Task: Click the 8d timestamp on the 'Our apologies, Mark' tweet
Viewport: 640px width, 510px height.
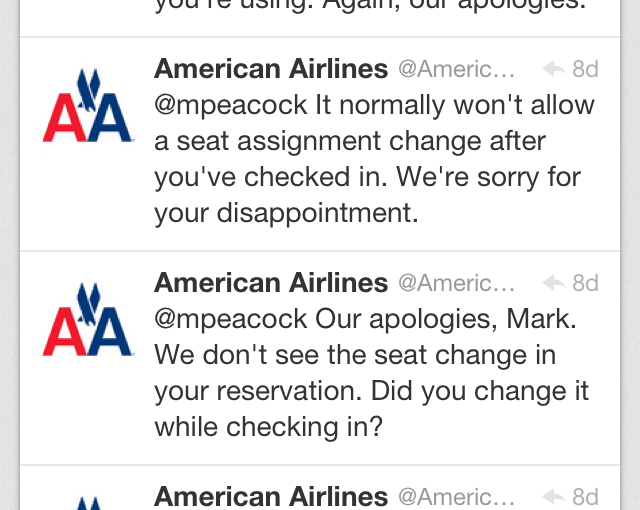Action: click(x=585, y=283)
